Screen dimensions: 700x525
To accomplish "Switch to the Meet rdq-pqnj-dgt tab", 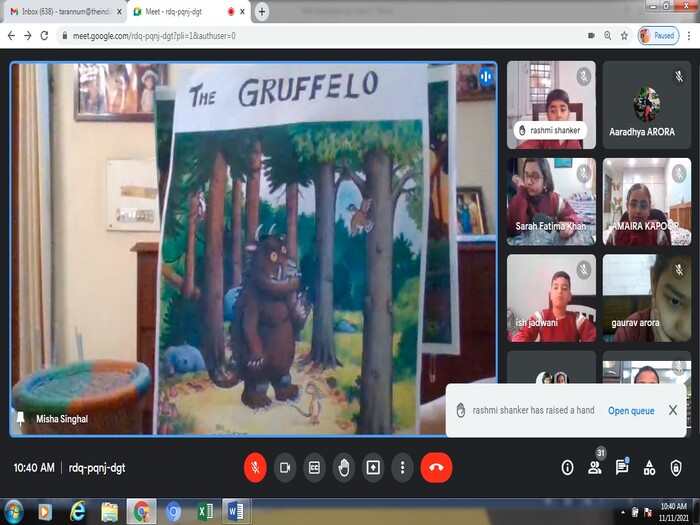I will click(x=188, y=12).
